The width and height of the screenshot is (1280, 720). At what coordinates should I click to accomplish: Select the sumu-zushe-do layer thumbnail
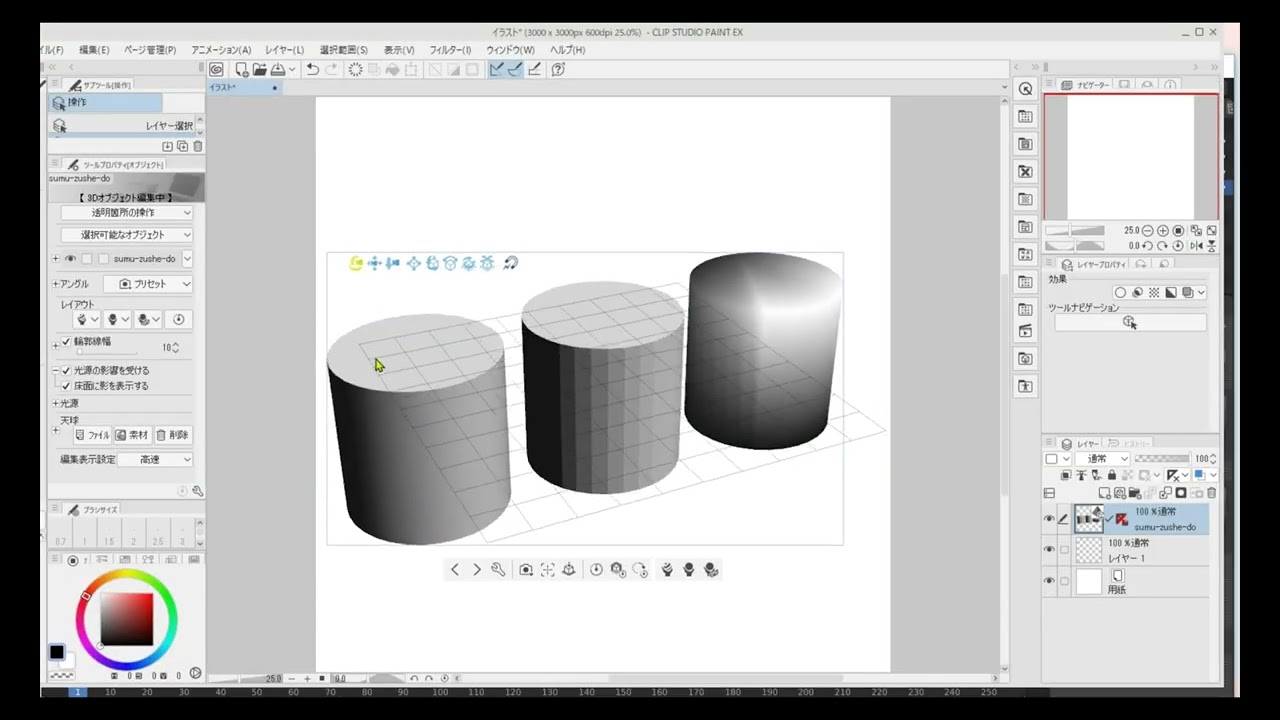click(1089, 519)
